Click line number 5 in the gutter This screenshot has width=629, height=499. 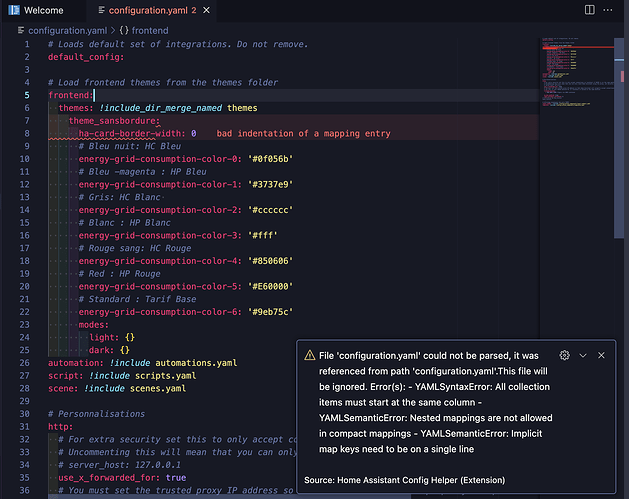click(x=26, y=95)
